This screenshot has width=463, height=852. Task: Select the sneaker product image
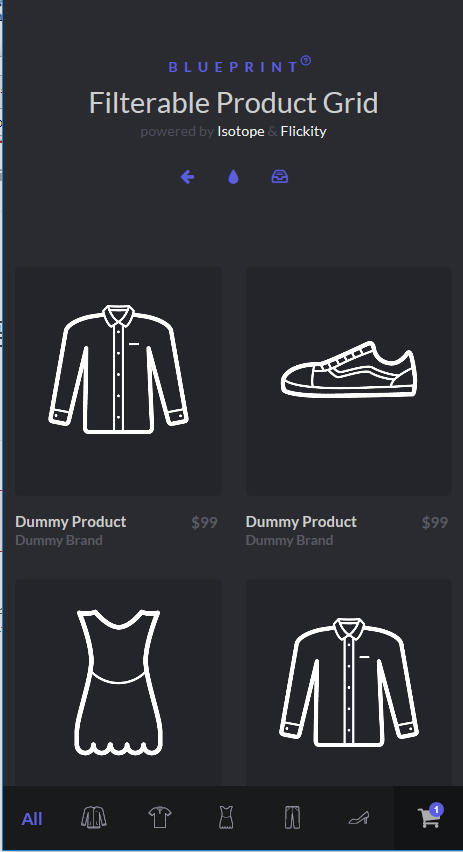click(349, 380)
